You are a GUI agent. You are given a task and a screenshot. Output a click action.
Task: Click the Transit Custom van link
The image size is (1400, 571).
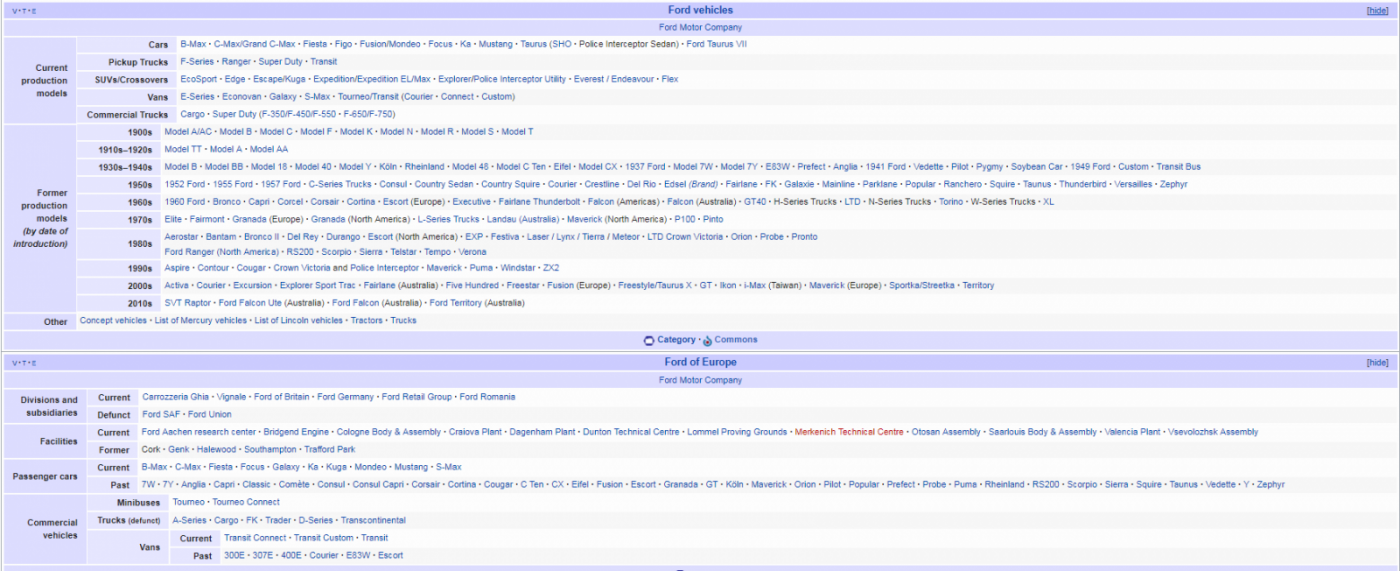tap(323, 538)
